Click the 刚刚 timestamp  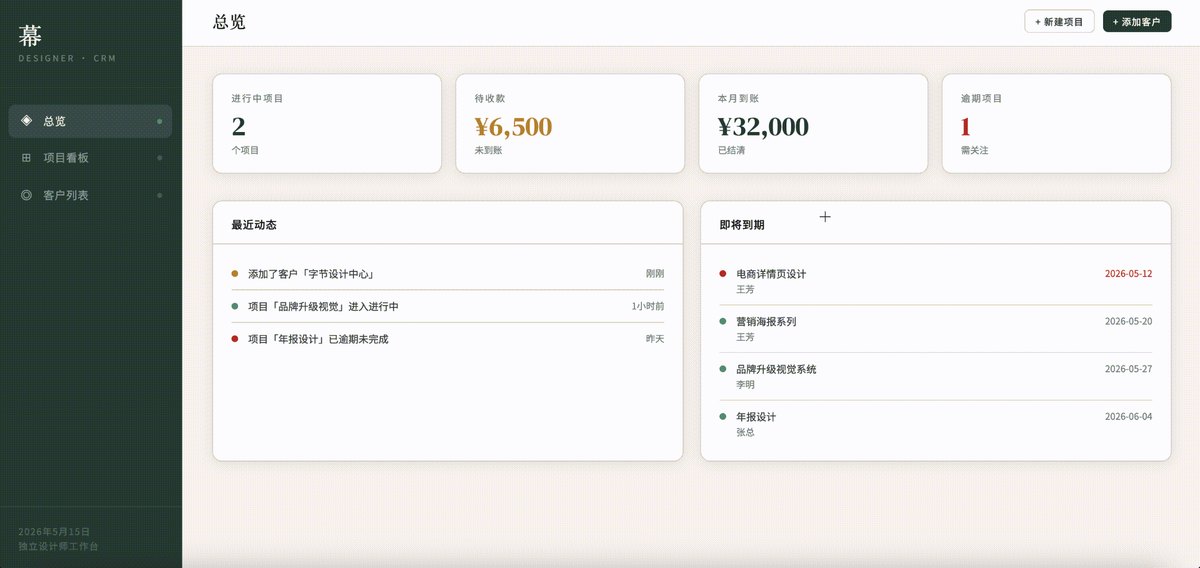655,273
